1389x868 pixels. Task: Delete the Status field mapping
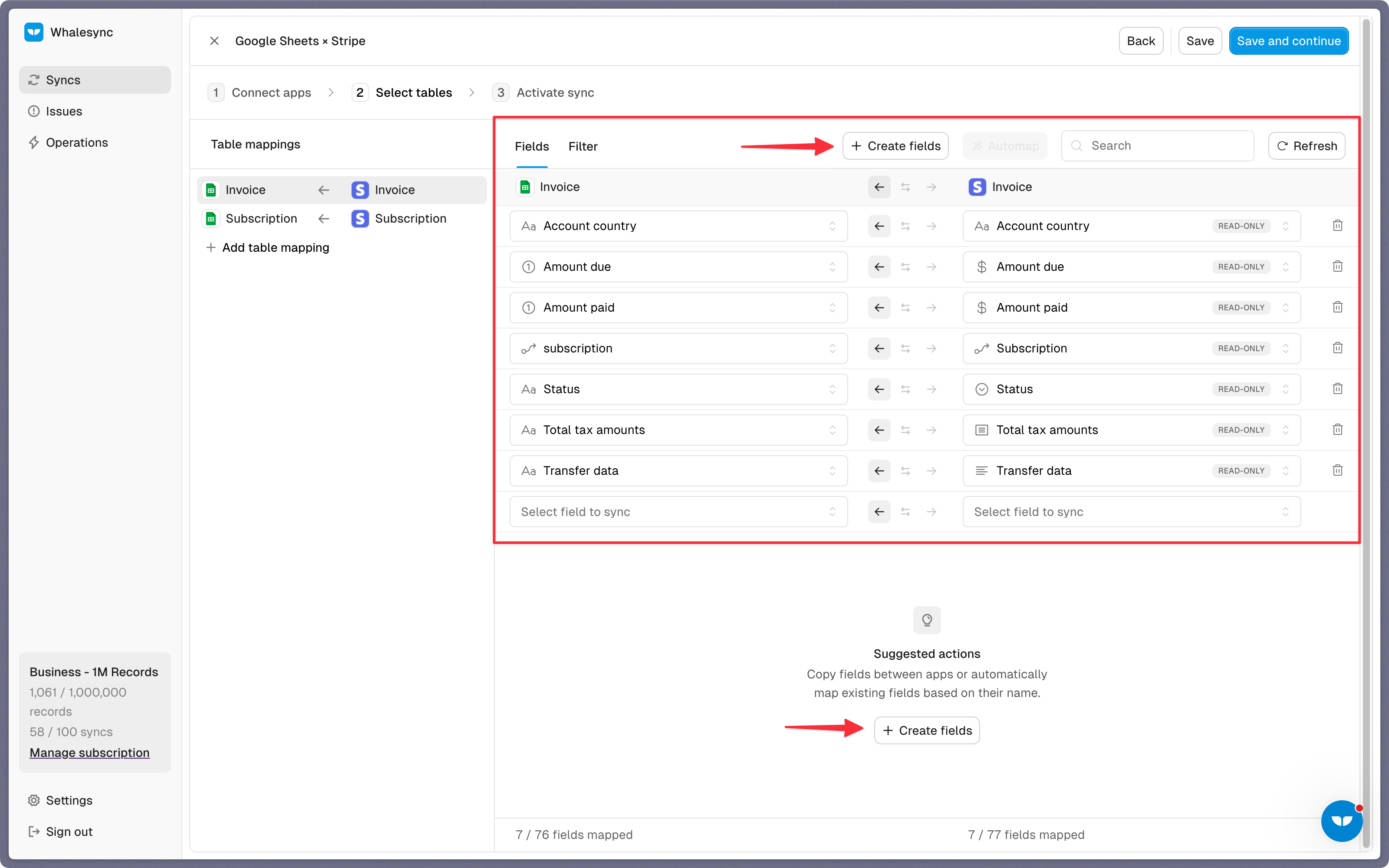pos(1337,389)
